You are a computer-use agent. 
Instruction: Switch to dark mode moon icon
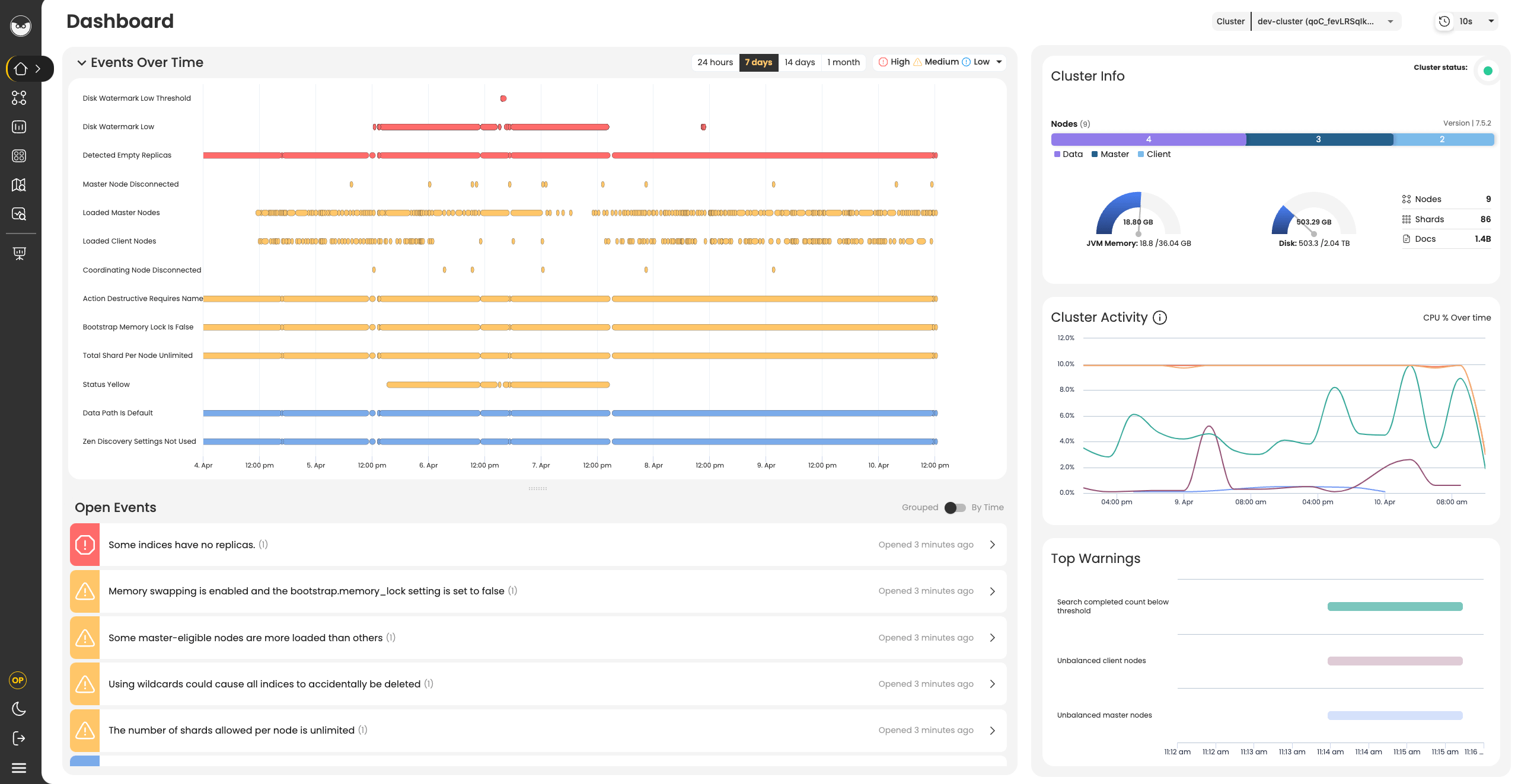tap(19, 709)
